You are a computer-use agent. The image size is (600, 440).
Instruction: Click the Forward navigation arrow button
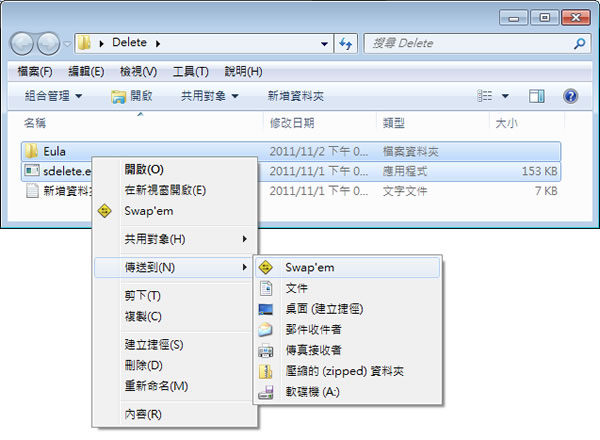(x=48, y=44)
